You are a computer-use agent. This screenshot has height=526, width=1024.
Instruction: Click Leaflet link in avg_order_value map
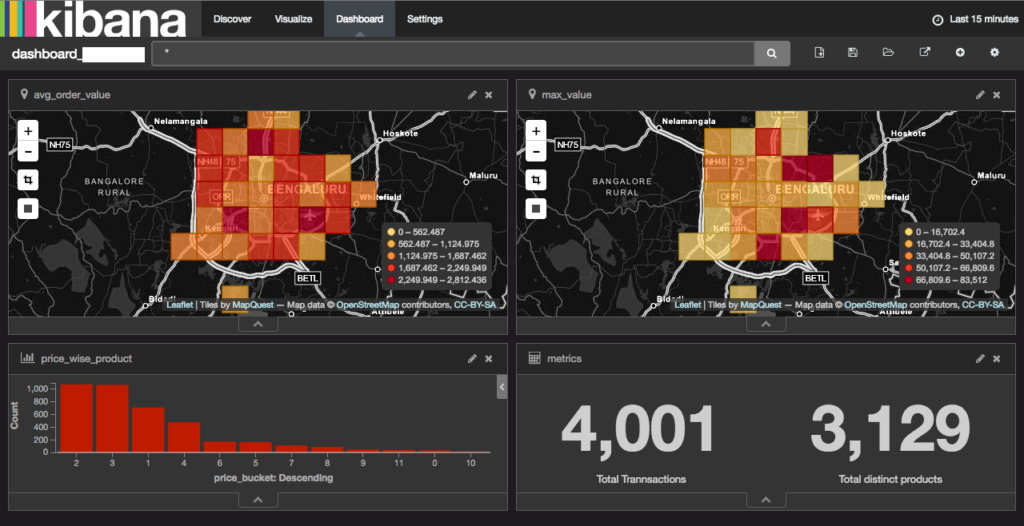point(180,305)
